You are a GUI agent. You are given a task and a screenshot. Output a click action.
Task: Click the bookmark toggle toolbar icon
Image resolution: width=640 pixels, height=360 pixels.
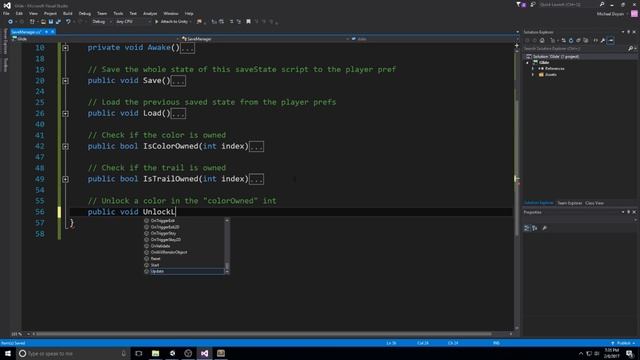coord(248,22)
